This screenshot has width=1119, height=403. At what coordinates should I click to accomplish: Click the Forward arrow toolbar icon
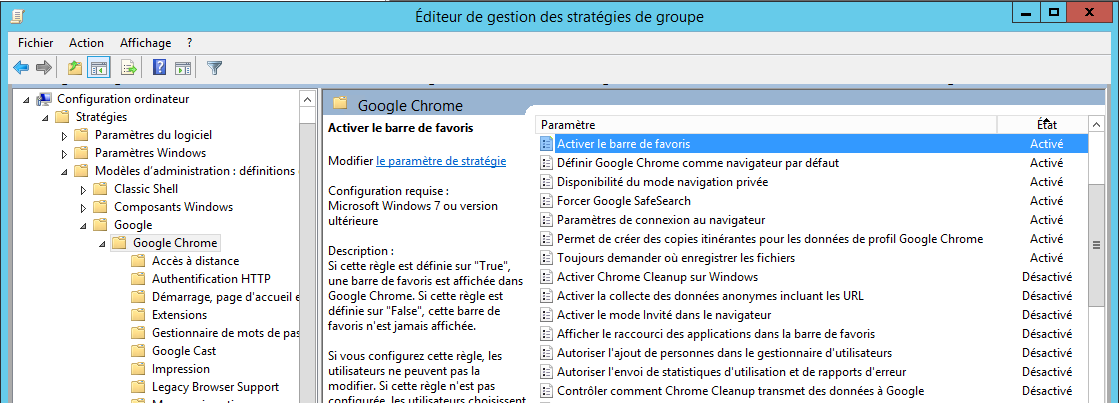point(44,68)
